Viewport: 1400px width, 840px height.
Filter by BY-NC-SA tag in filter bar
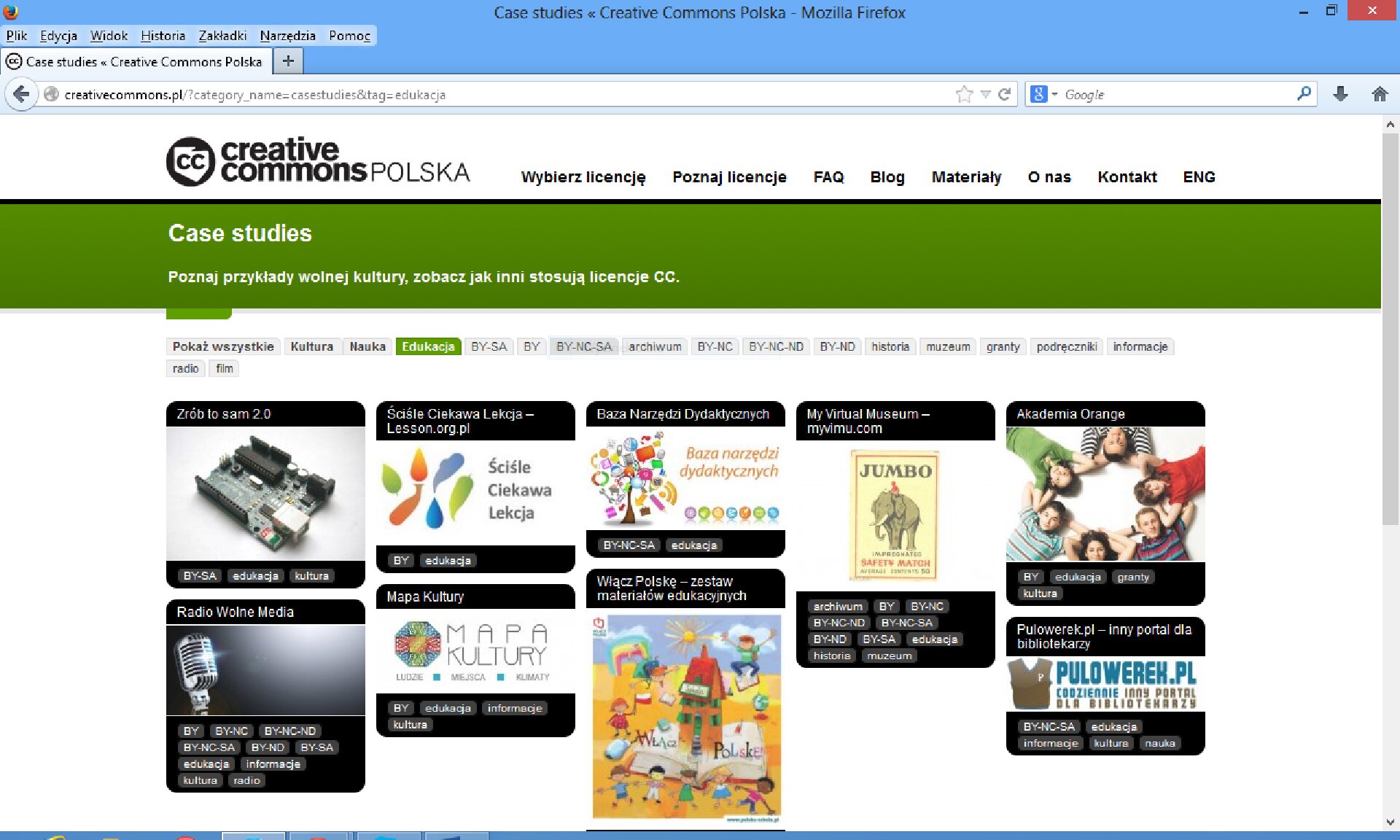pyautogui.click(x=584, y=347)
